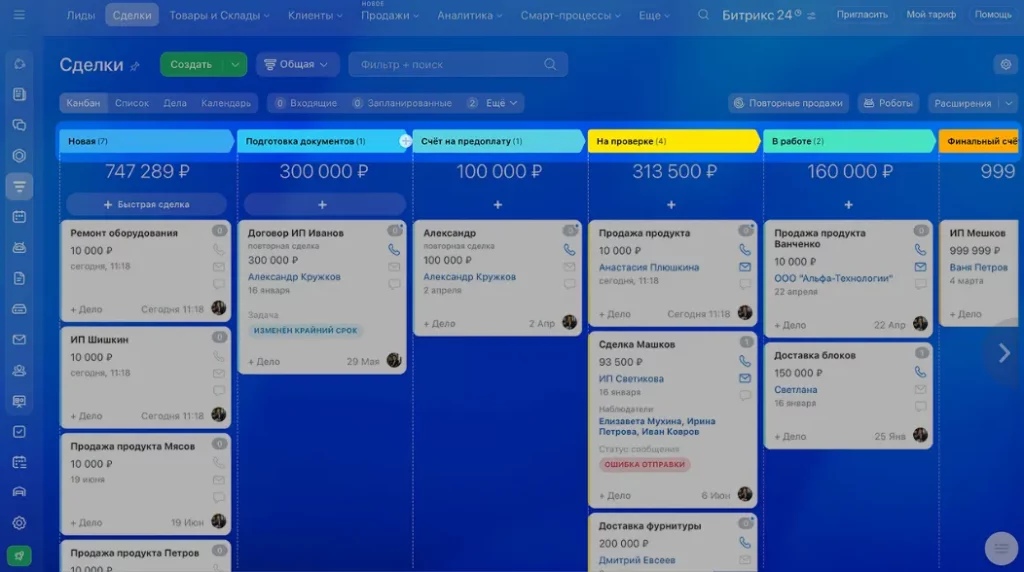This screenshot has height=572, width=1024.
Task: Click the Быстрая сделка button
Action: pyautogui.click(x=147, y=204)
